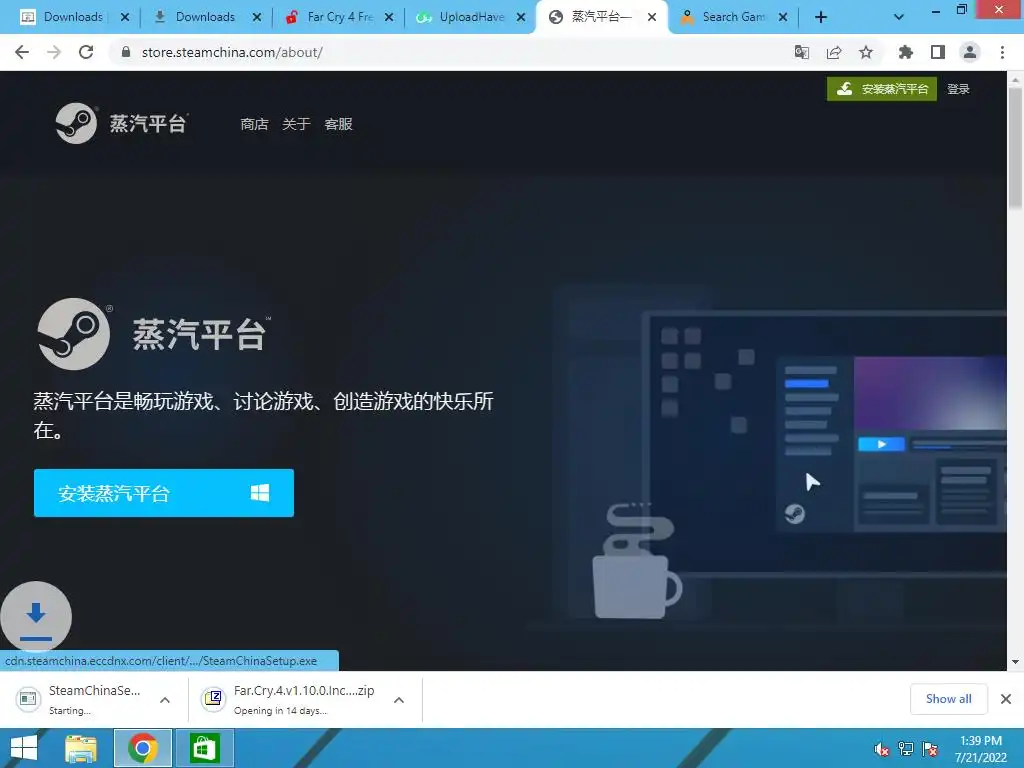Open the 商店 store menu
Screen dimensions: 1024x768
click(254, 124)
